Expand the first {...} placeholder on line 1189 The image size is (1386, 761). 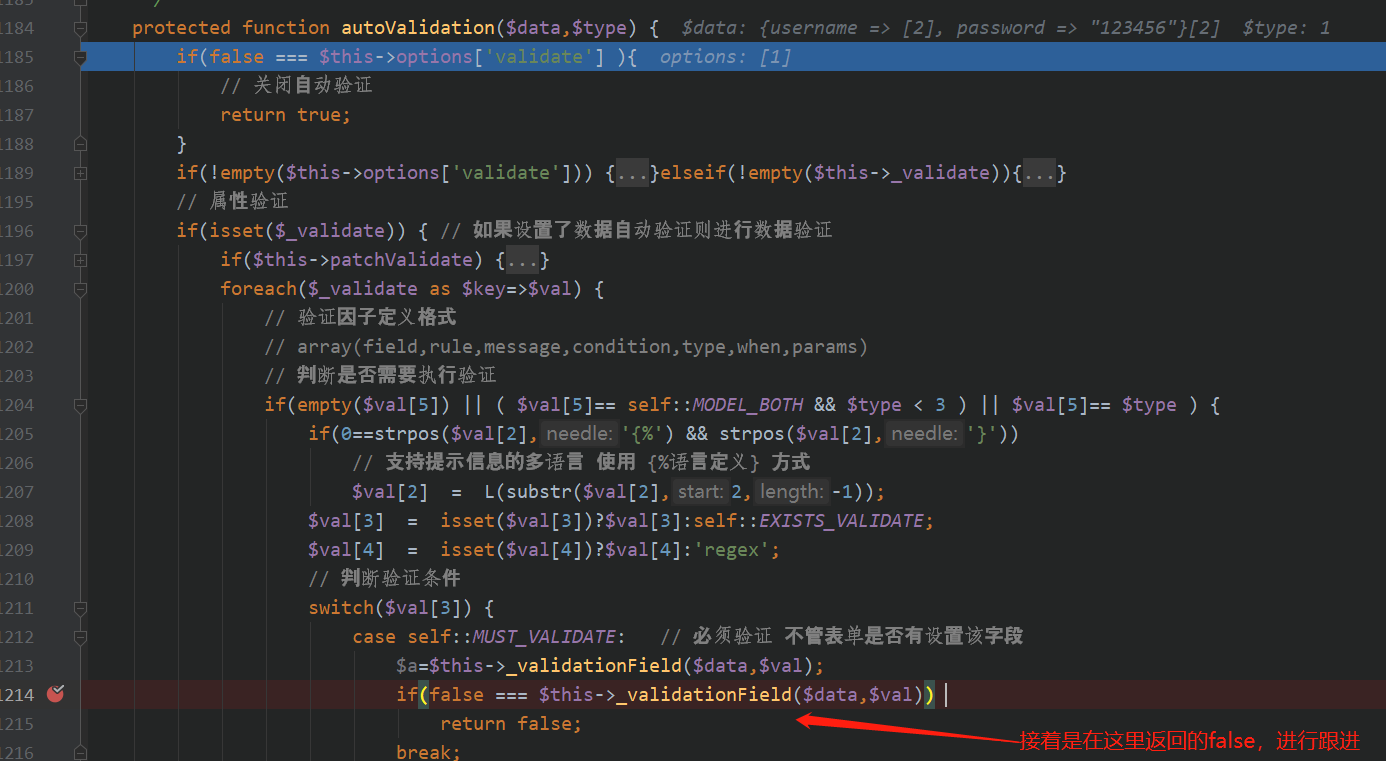tap(633, 174)
